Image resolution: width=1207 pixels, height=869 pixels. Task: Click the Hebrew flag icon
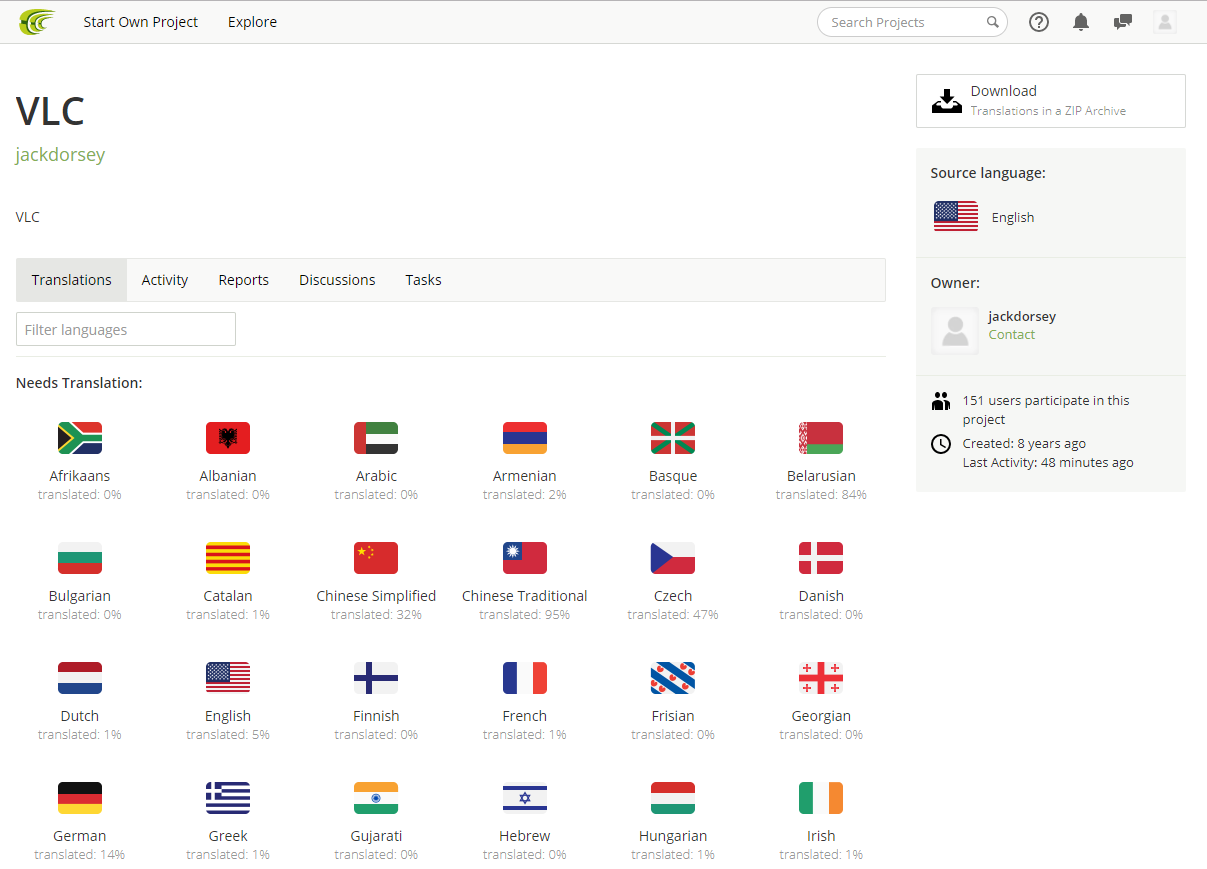click(x=525, y=798)
